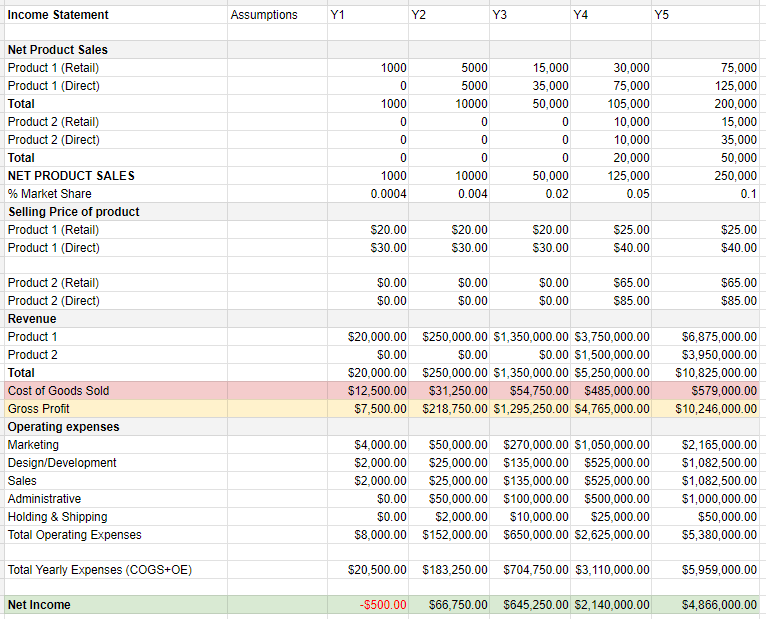Click the $485,000.00 cost of goods cell
Image resolution: width=766 pixels, height=619 pixels.
click(611, 391)
